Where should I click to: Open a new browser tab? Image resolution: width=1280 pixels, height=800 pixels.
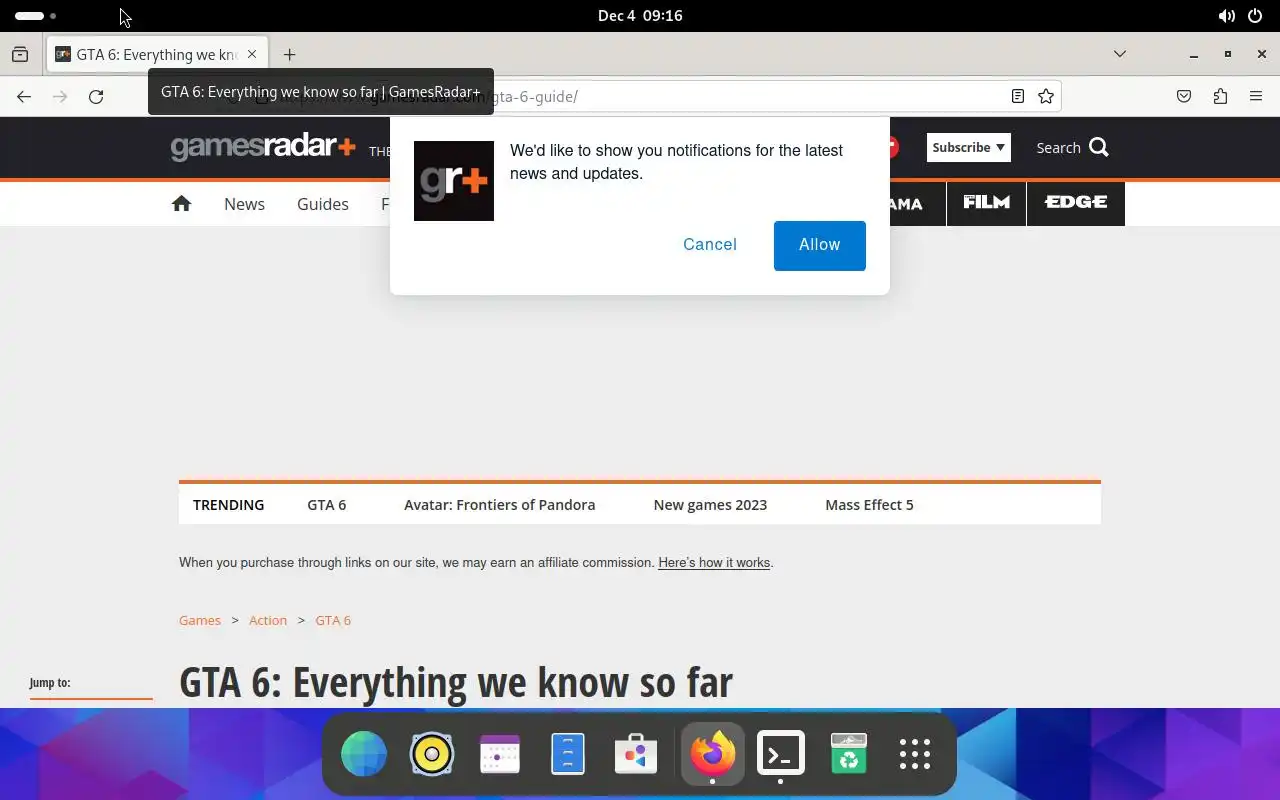pos(289,54)
